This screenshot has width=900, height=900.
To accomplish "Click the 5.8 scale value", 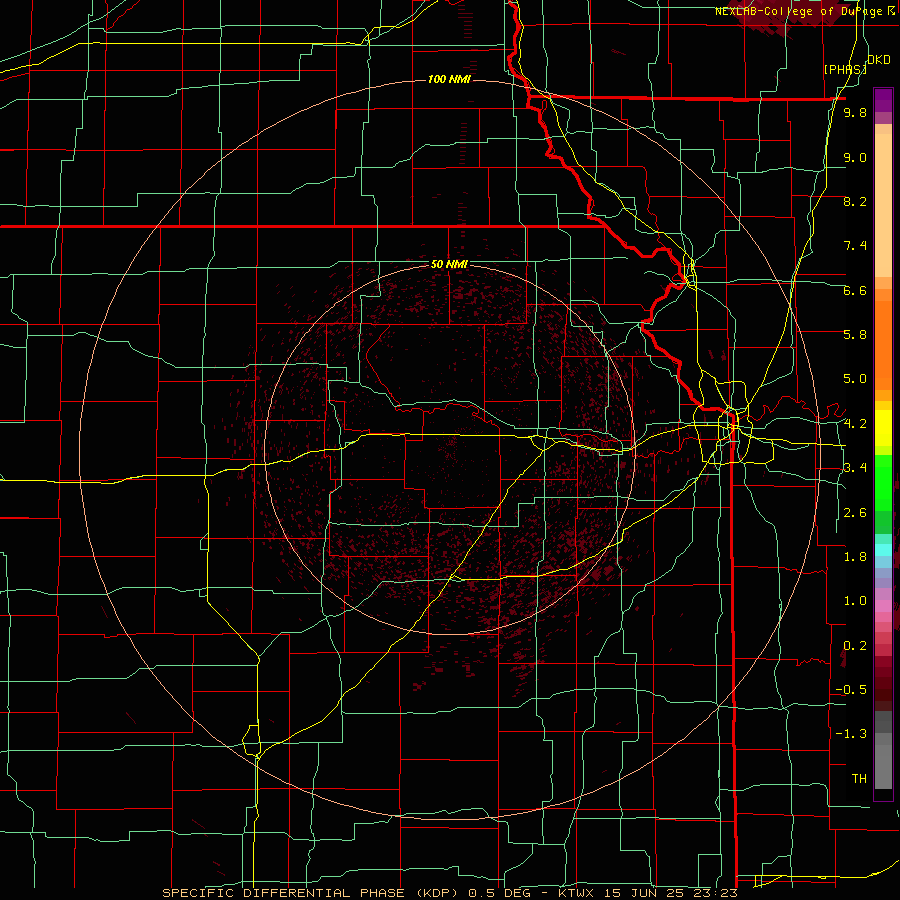I will point(855,335).
